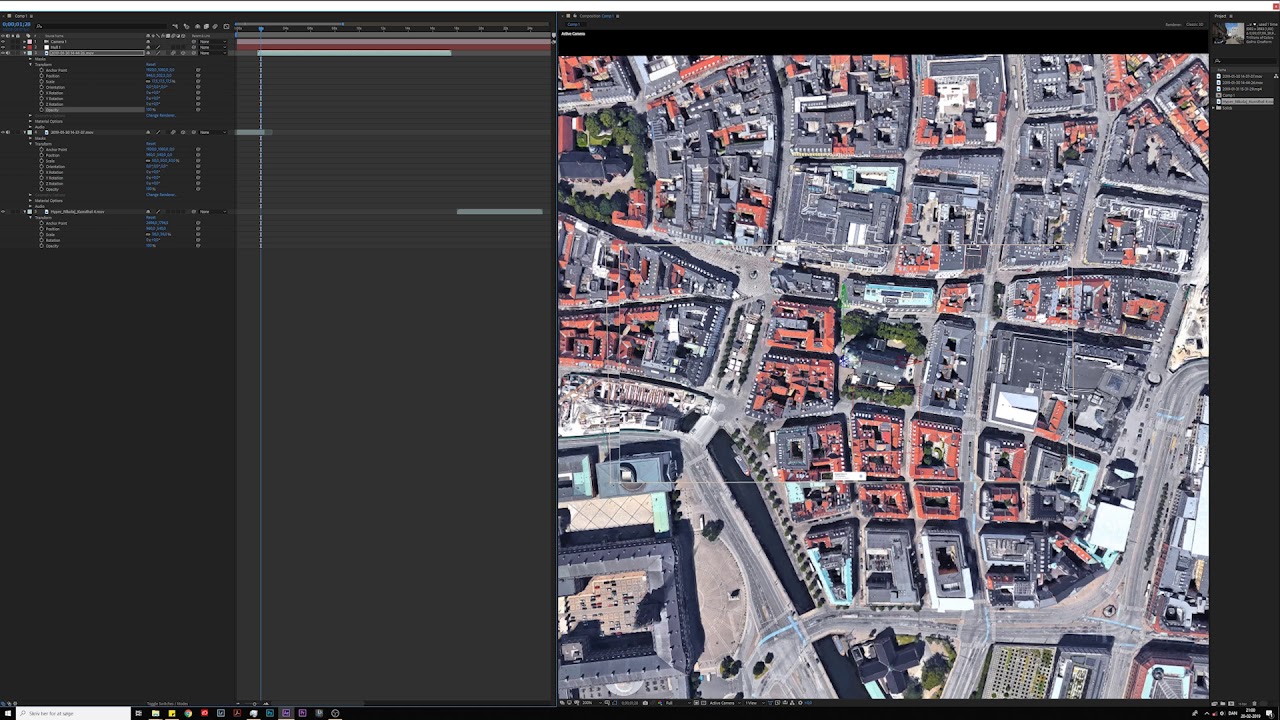The width and height of the screenshot is (1280, 720).
Task: Reset the Transform of layer 4
Action: (151, 144)
